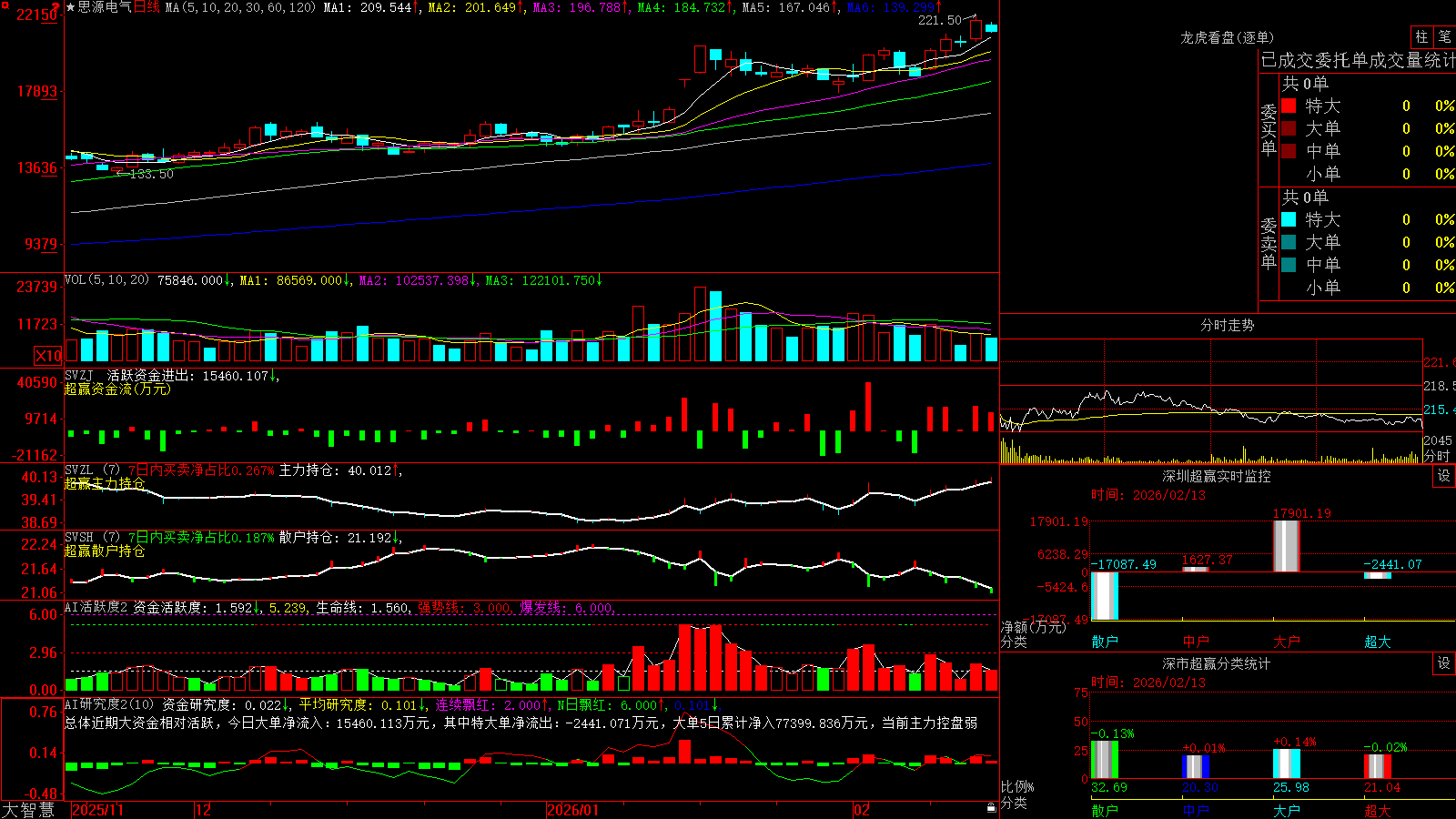This screenshot has width=1456, height=819.
Task: Click the 超大 net-amount bar (-2441.07)
Action: pos(1378,575)
